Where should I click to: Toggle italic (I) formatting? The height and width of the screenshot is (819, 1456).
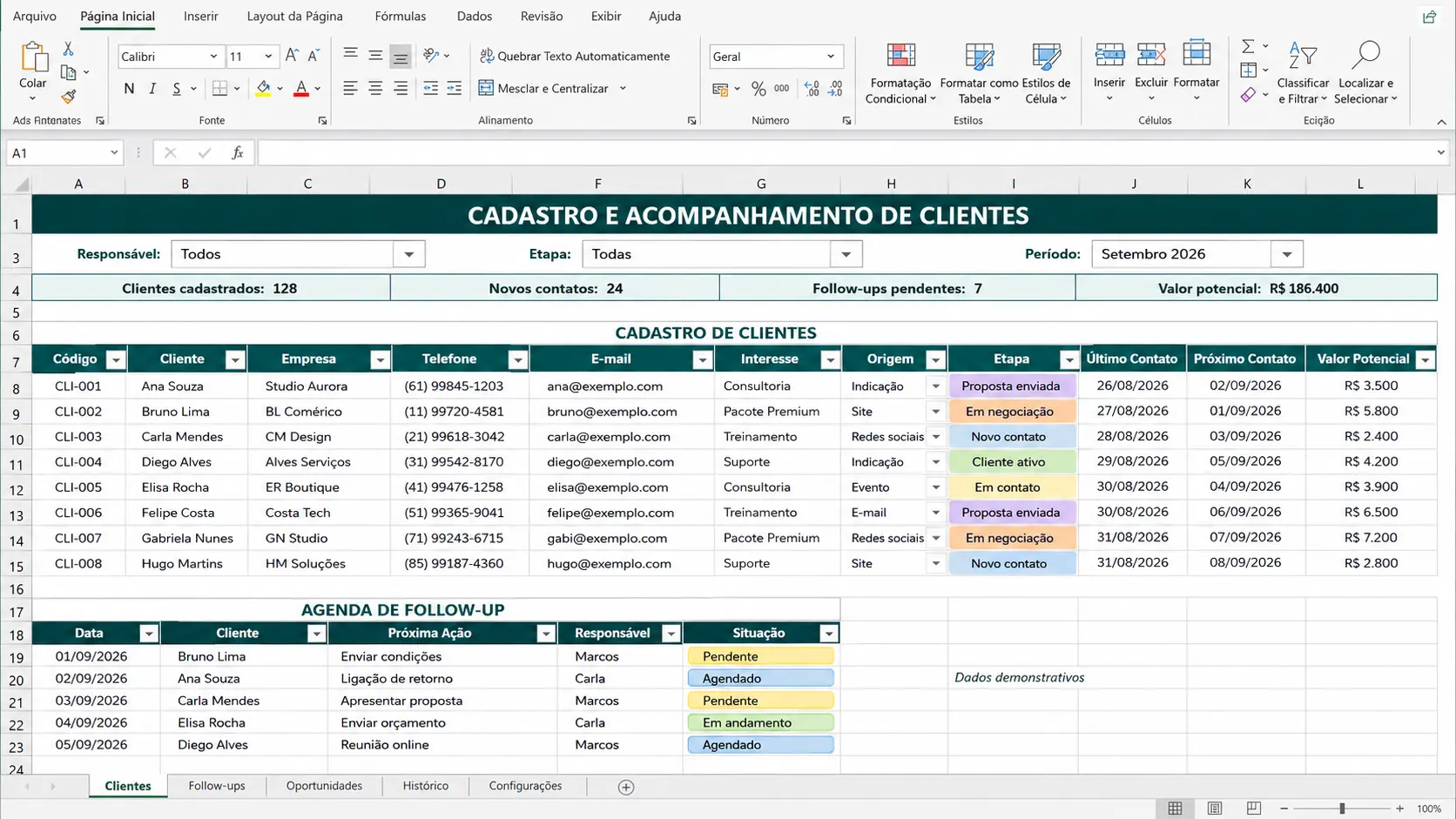[152, 88]
